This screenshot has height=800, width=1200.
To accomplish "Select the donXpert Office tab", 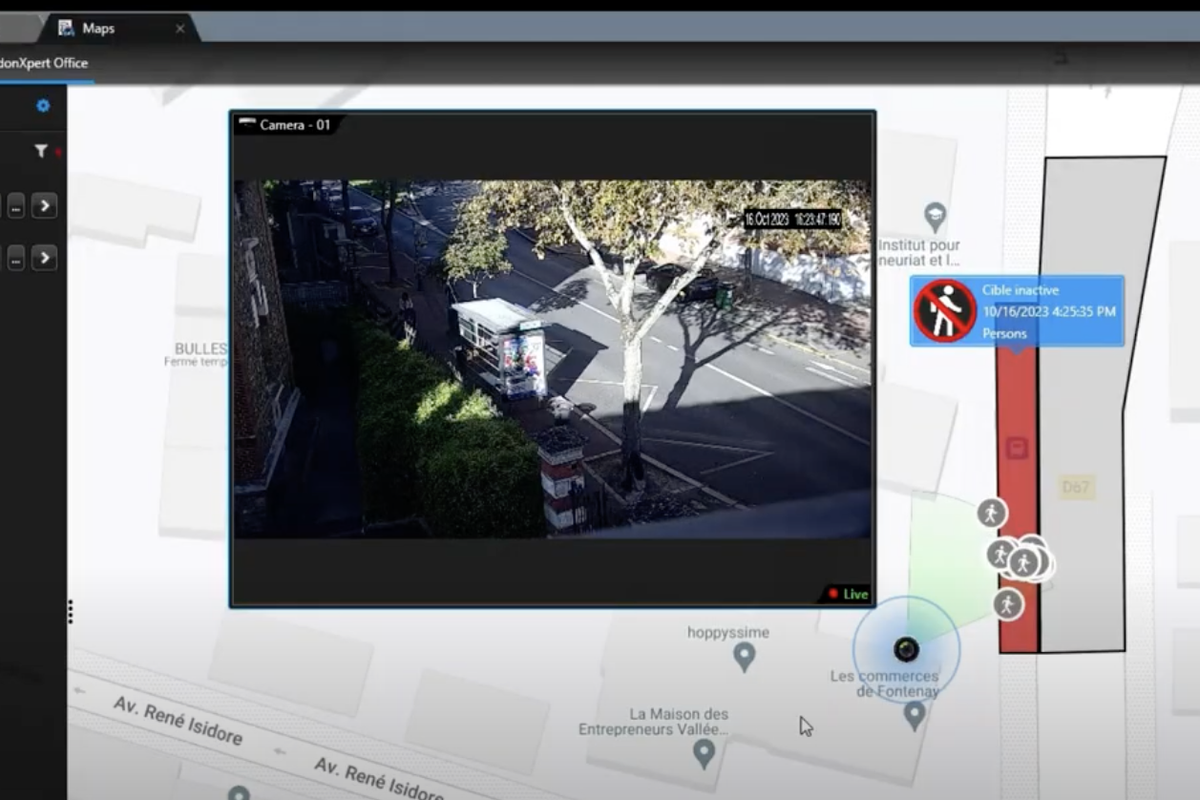I will coord(45,63).
